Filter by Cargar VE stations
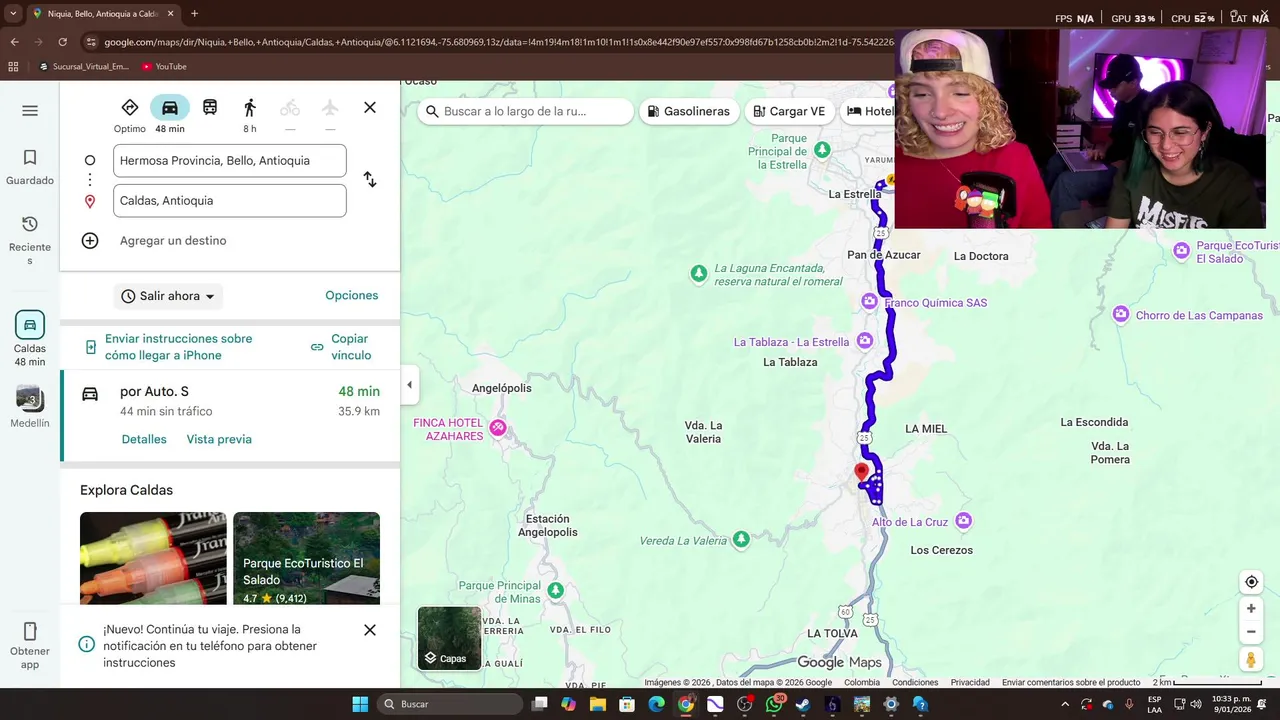This screenshot has width=1280, height=720. [x=789, y=111]
